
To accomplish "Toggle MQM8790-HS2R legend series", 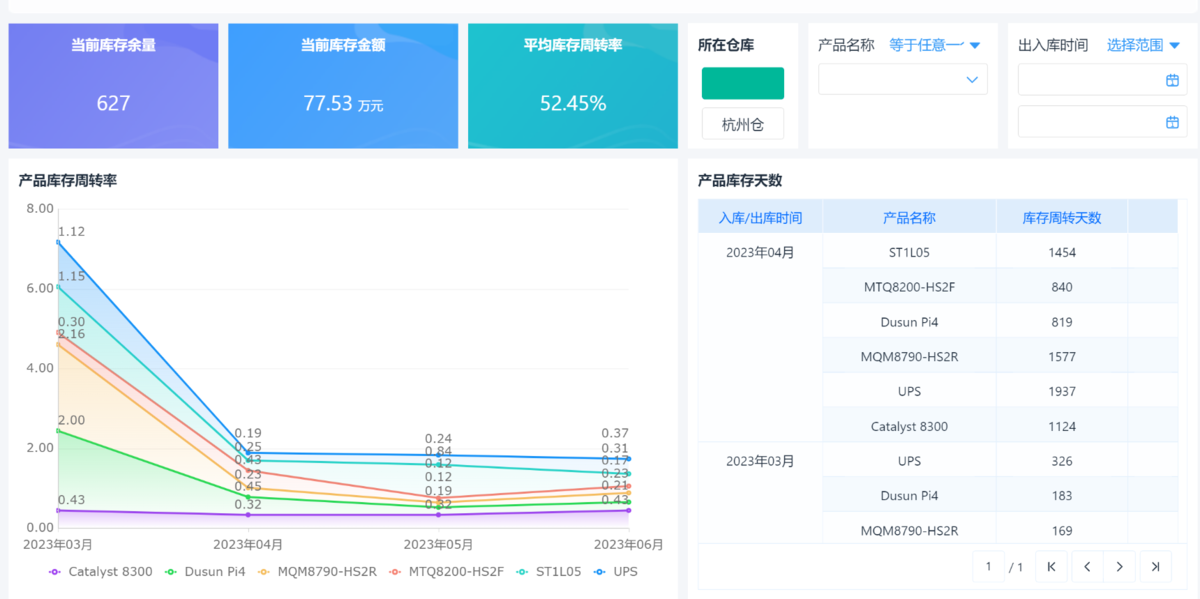I will pos(317,572).
